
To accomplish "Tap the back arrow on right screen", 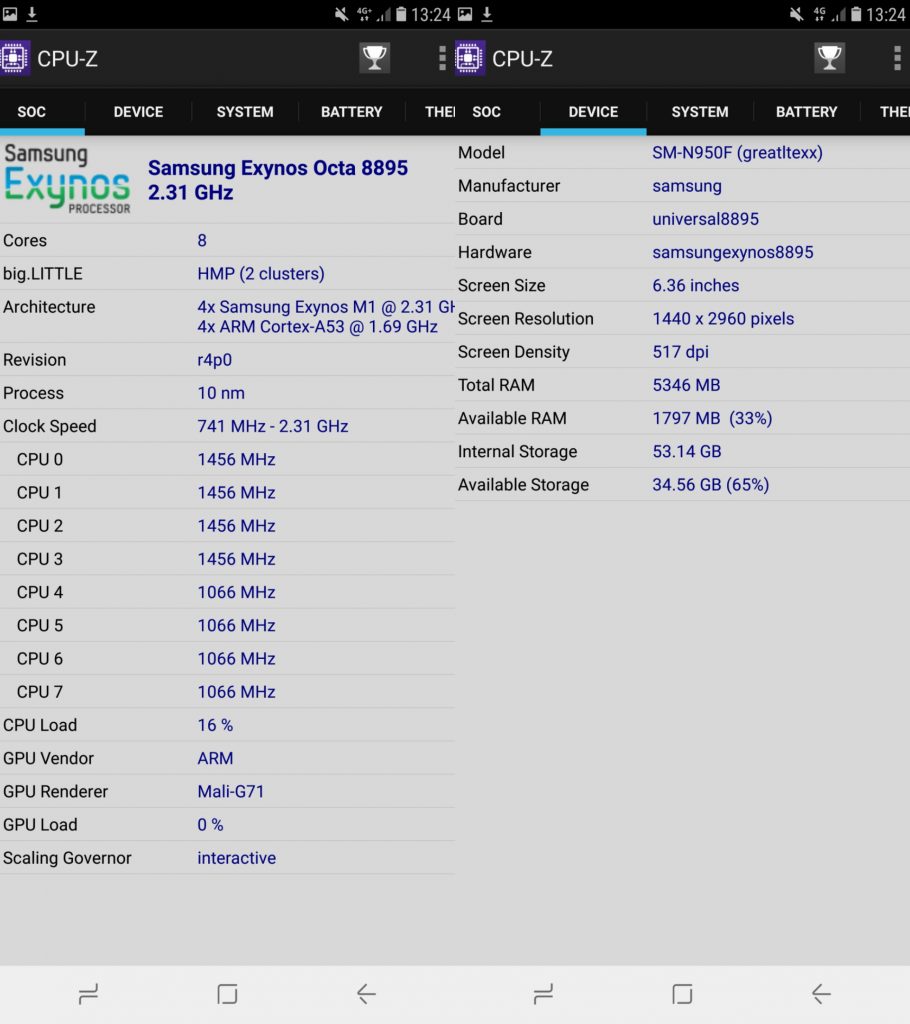I will point(821,994).
